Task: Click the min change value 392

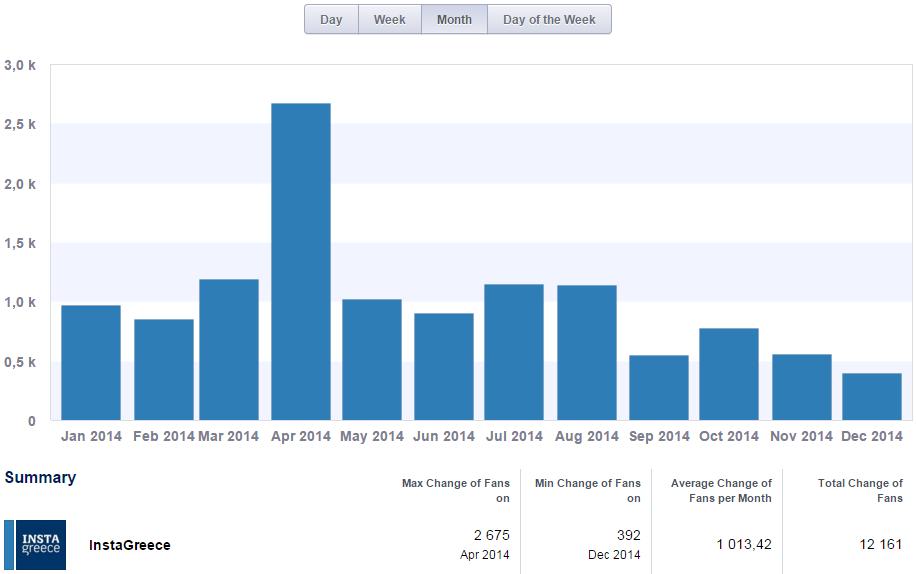Action: (x=629, y=535)
